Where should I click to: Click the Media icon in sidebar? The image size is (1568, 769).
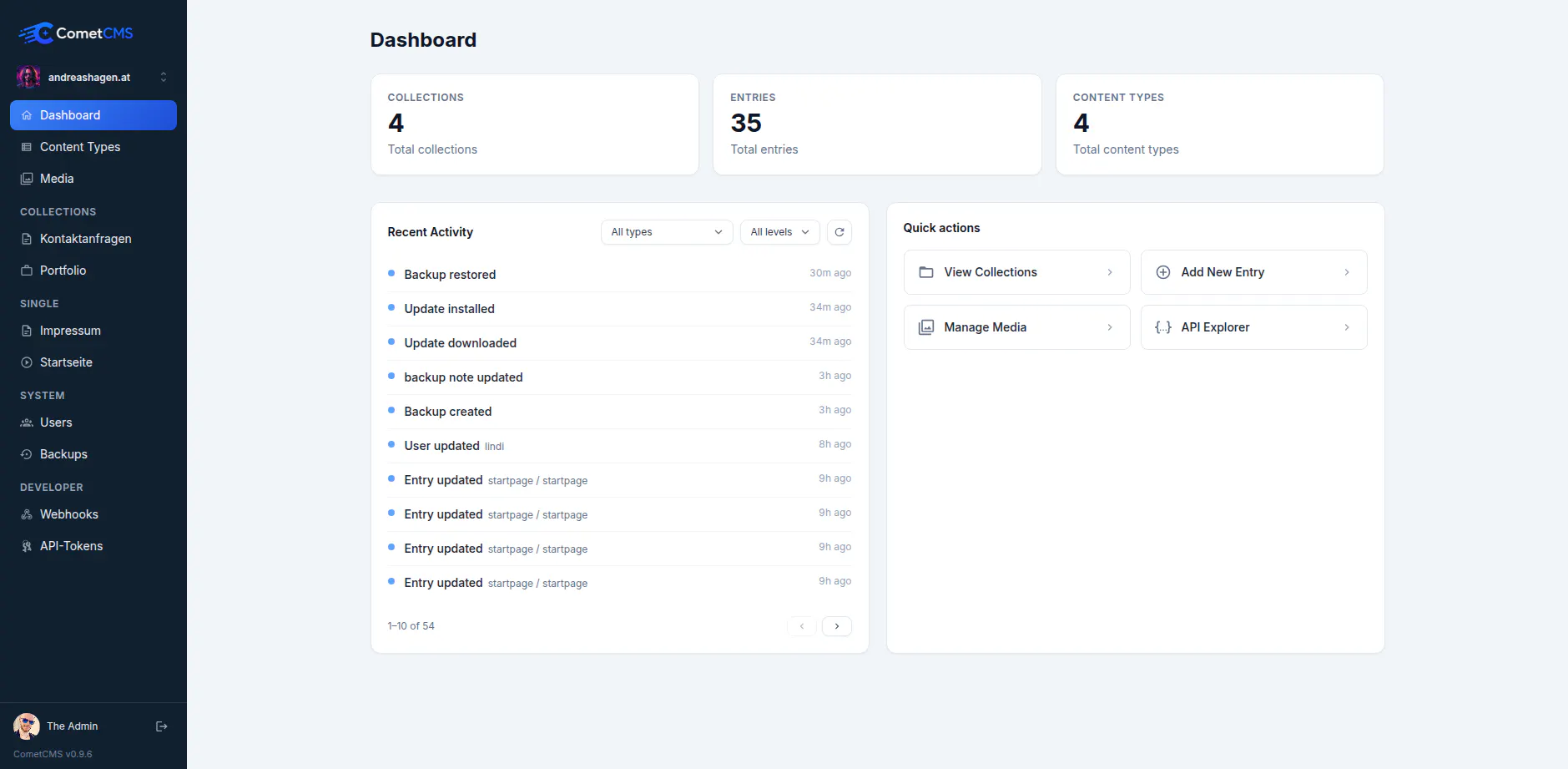[27, 179]
